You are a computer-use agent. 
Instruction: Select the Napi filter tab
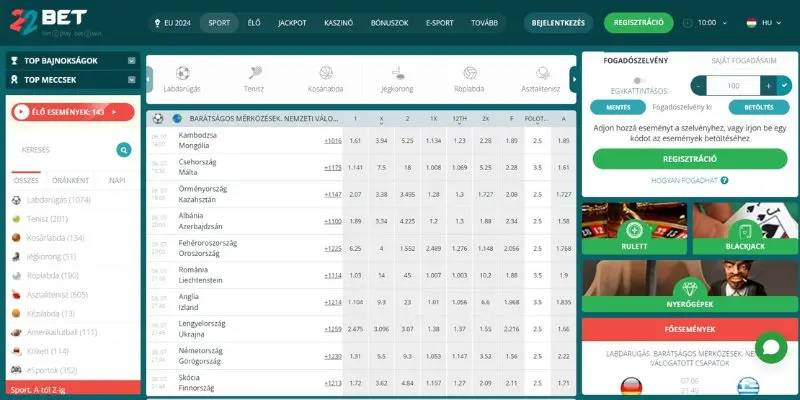pyautogui.click(x=117, y=181)
